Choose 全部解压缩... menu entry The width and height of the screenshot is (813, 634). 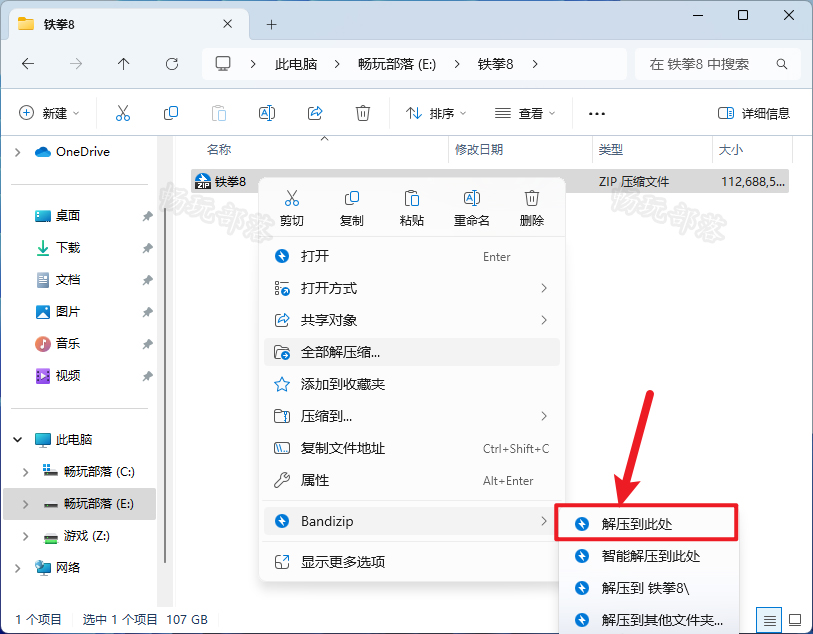click(x=412, y=353)
